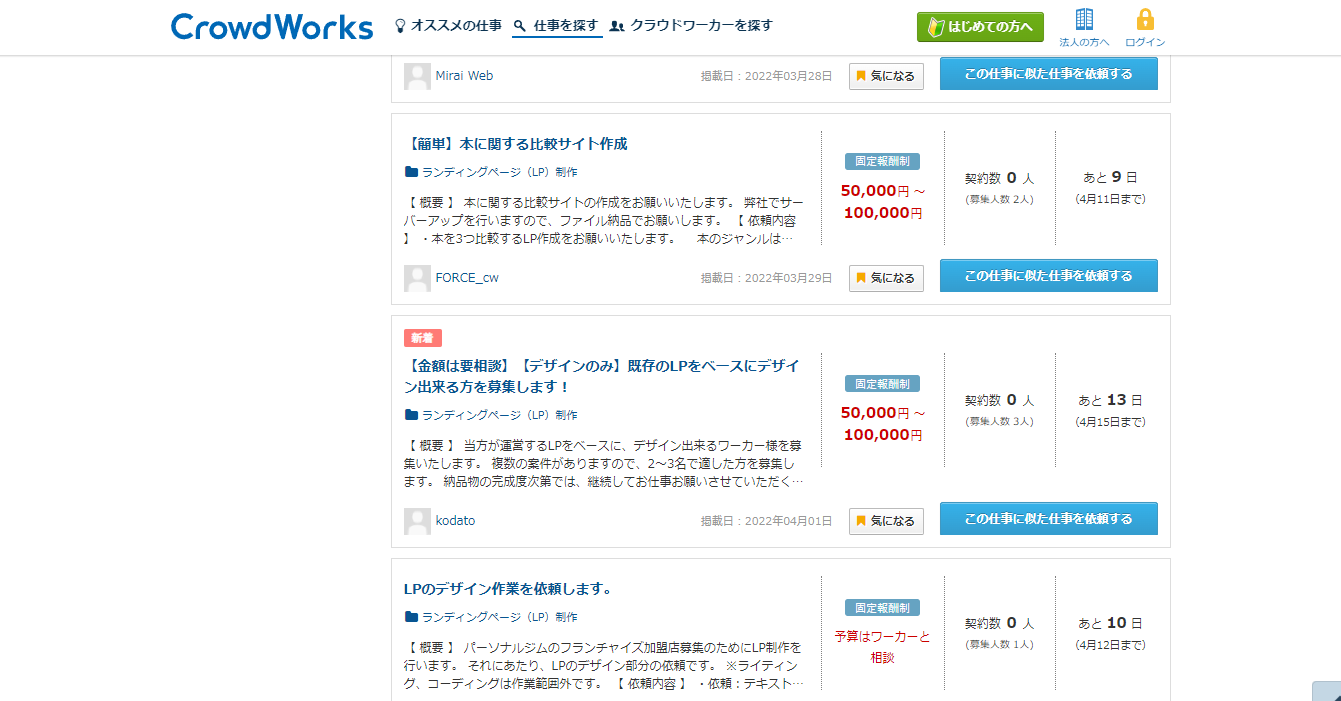The image size is (1341, 701).
Task: Click the Mirai Web user avatar
Action: (x=417, y=76)
